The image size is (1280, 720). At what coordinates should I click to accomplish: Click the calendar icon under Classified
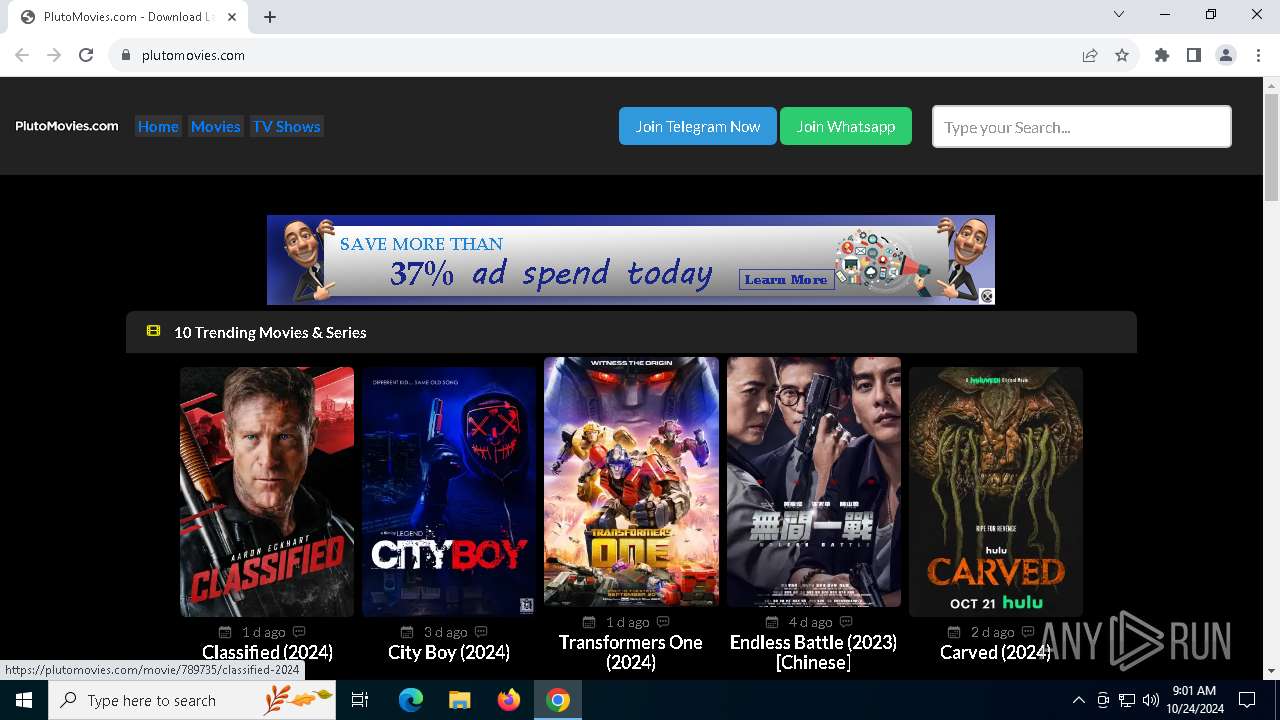[225, 632]
